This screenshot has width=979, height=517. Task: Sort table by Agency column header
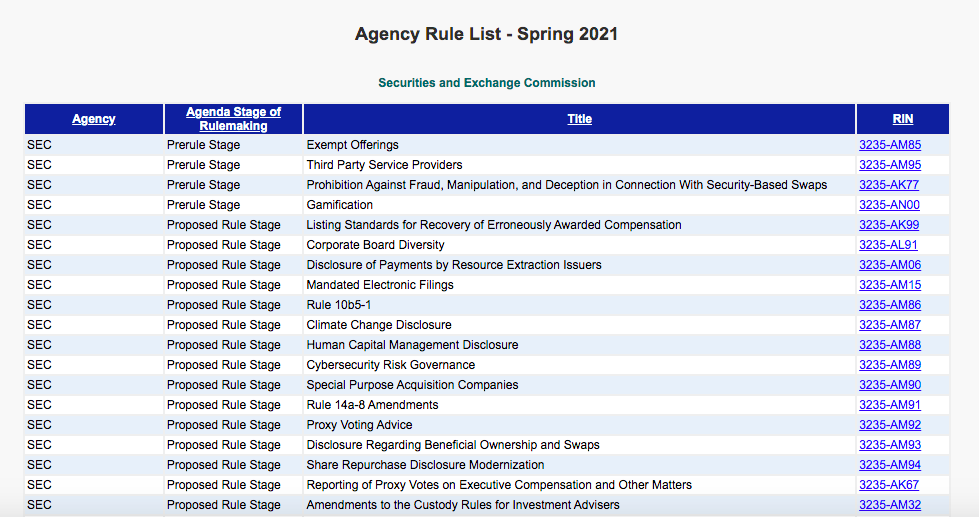94,119
